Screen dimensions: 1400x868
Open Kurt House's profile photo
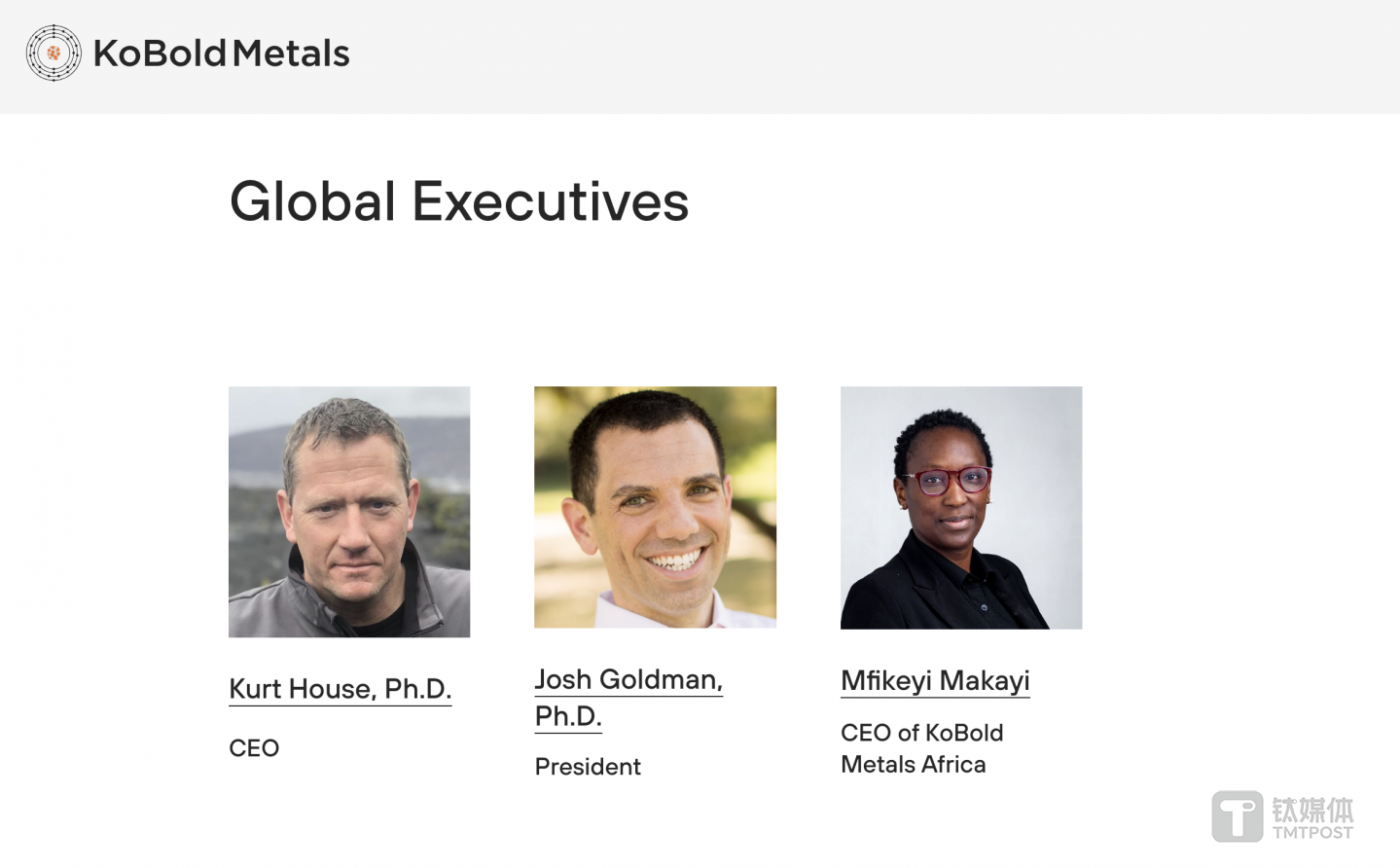tap(349, 512)
